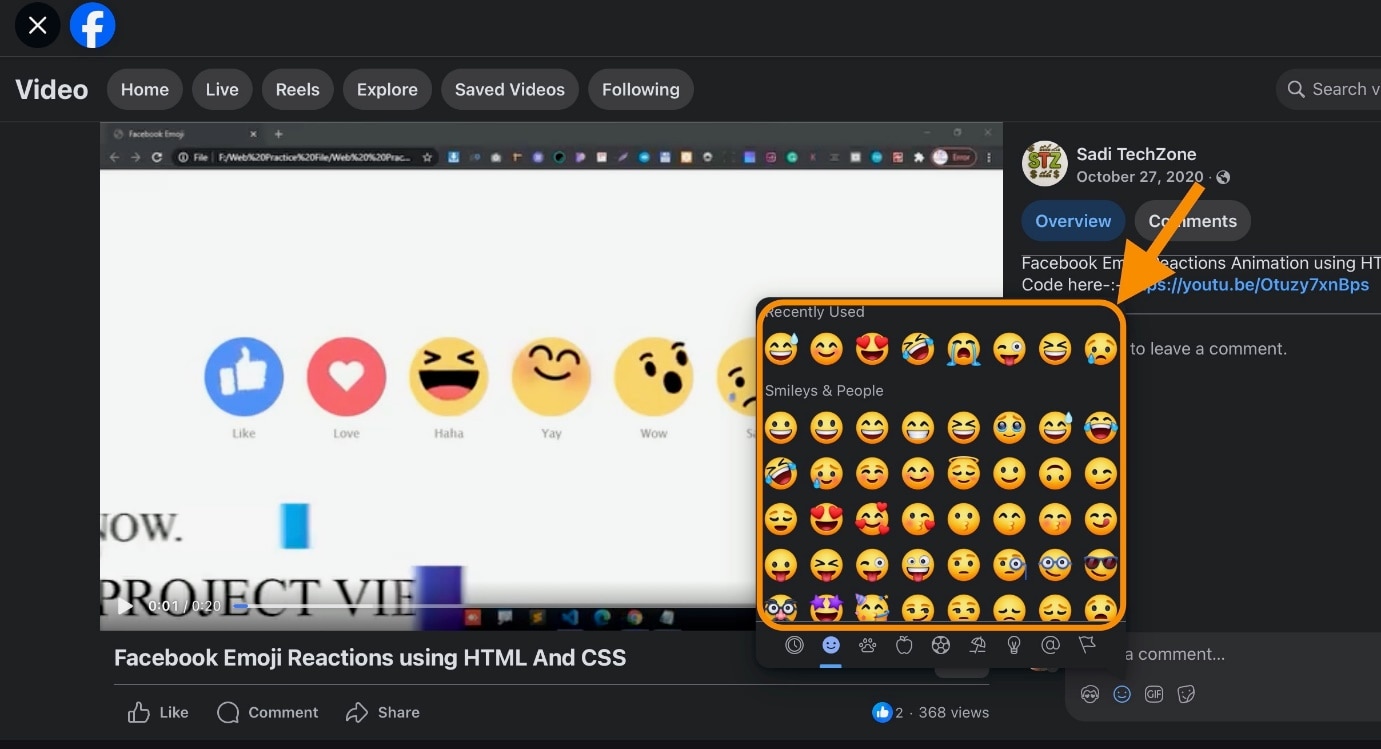Viewport: 1381px width, 749px height.
Task: Choose the nerd face with glasses emoji
Action: click(x=1055, y=565)
